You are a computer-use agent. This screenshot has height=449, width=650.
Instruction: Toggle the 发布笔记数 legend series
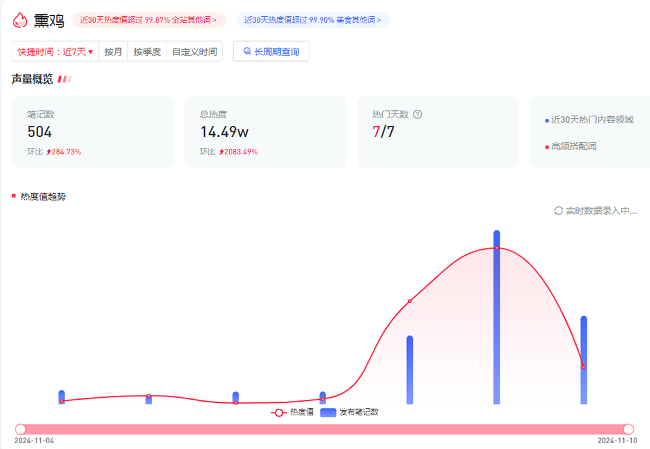(x=349, y=412)
